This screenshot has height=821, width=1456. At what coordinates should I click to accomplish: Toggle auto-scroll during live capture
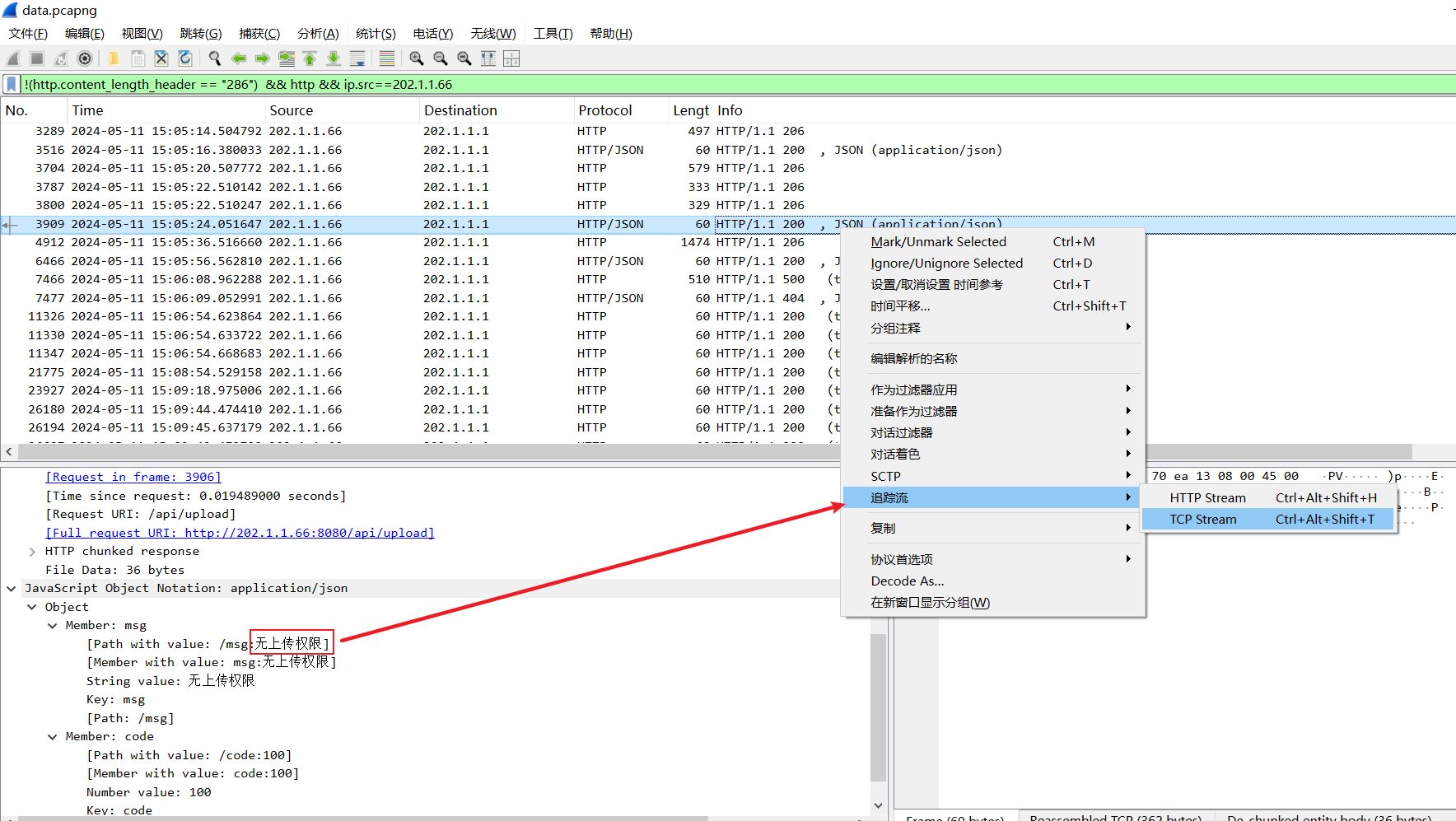(357, 58)
